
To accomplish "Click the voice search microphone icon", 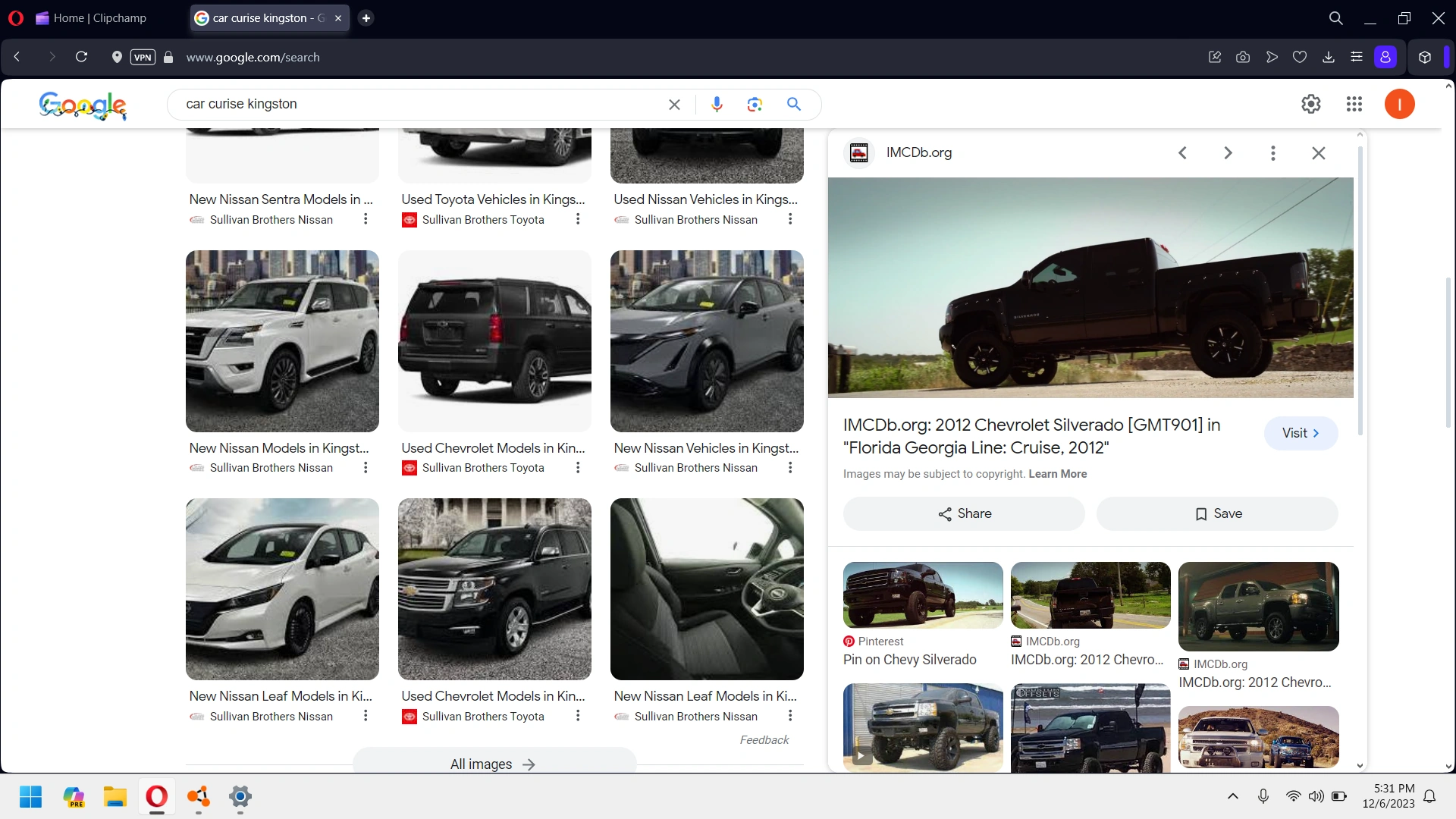I will click(x=717, y=104).
